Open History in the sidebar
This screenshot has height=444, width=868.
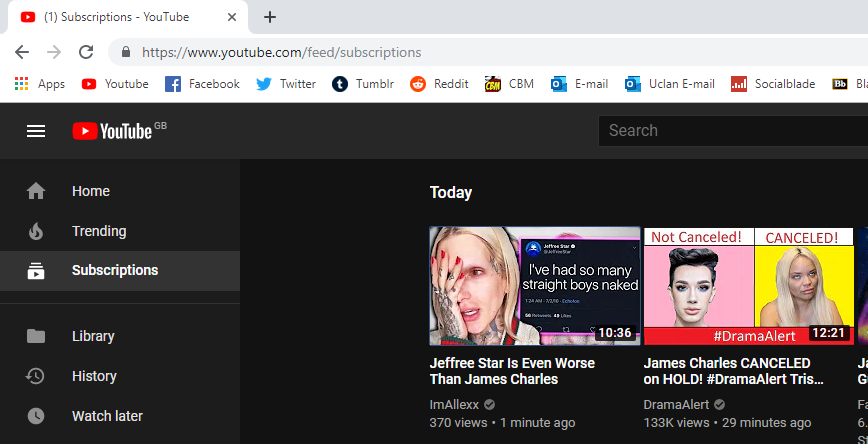pyautogui.click(x=120, y=376)
